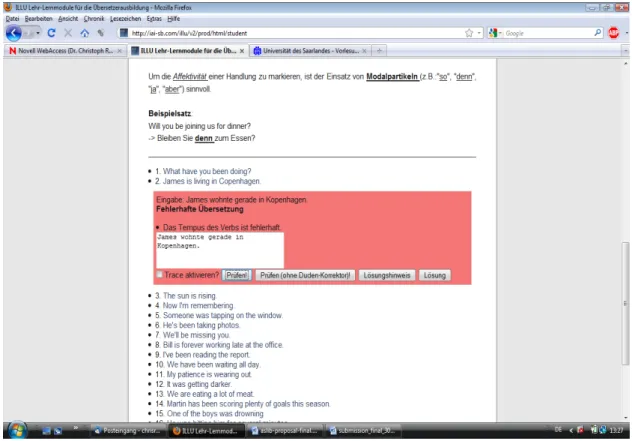Open the Extras menu
The image size is (632, 441).
154,19
